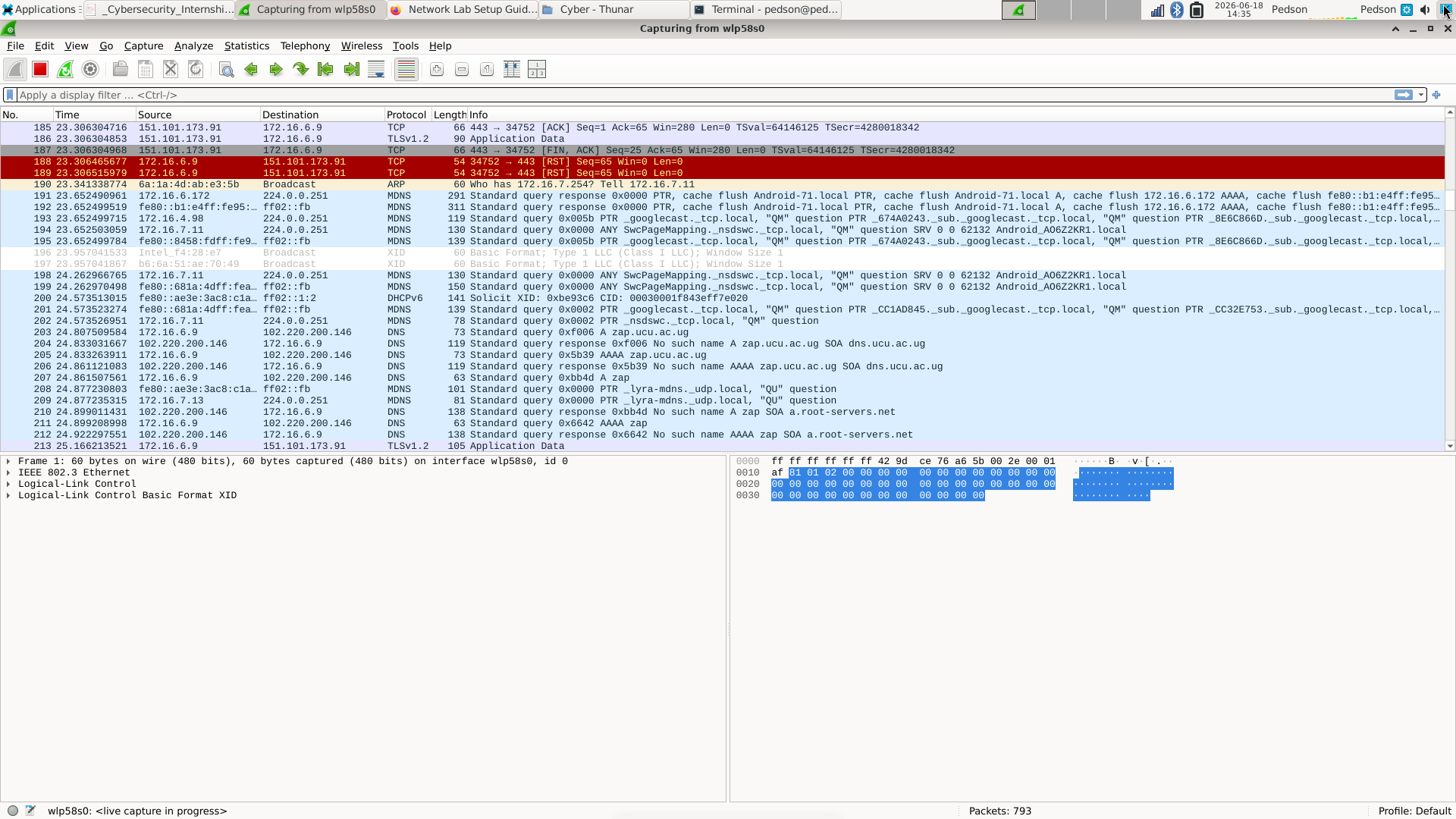Screen dimensions: 1456x819
Task: Open Find a packet magnifier icon
Action: pyautogui.click(x=226, y=70)
